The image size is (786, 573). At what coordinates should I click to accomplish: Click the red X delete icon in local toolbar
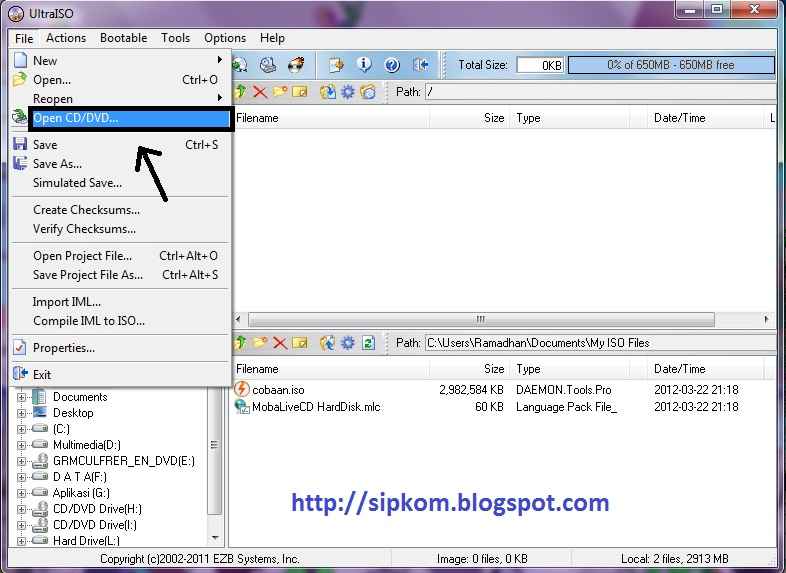[x=280, y=343]
